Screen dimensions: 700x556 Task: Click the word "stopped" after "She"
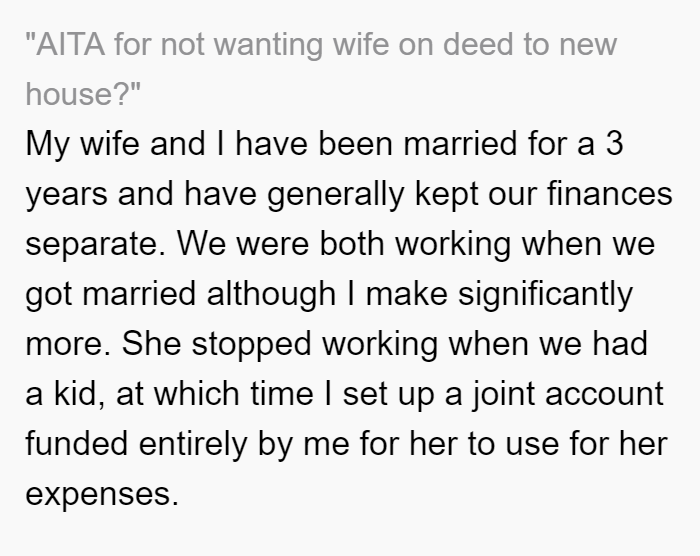251,345
